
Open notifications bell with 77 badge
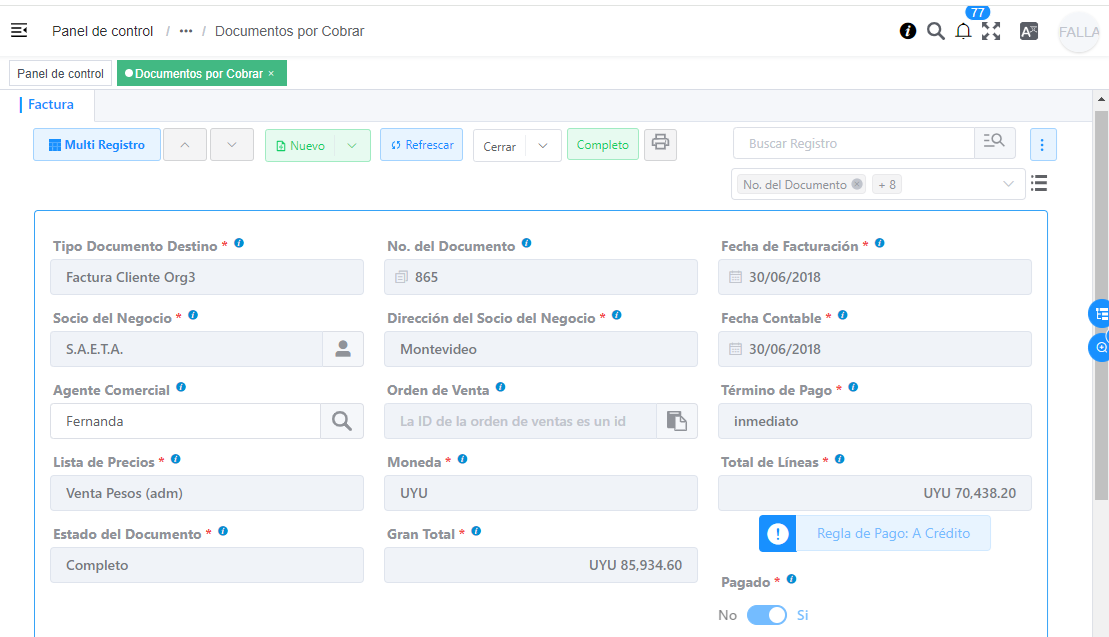pos(963,31)
